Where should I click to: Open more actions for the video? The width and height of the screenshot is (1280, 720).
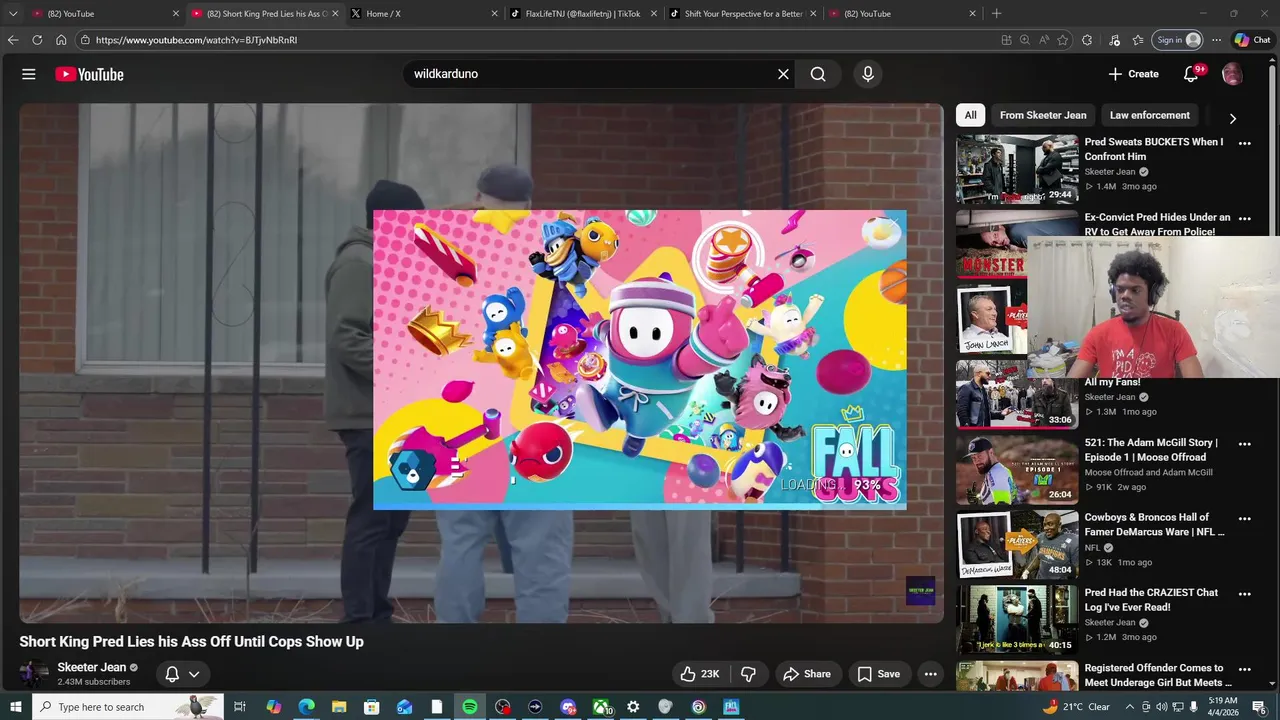coord(930,674)
